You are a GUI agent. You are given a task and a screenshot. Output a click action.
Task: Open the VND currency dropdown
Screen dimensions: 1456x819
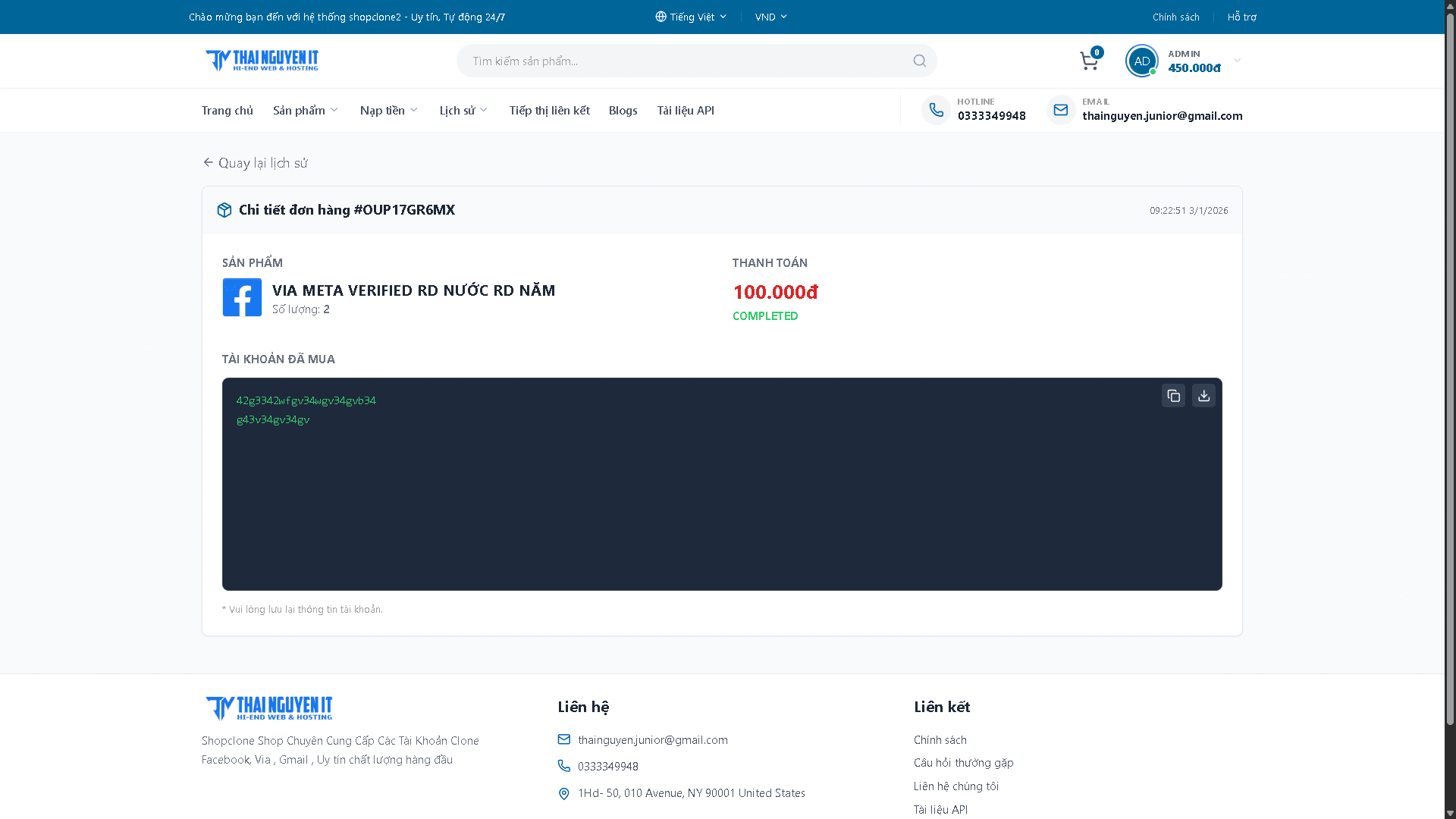[x=771, y=17]
